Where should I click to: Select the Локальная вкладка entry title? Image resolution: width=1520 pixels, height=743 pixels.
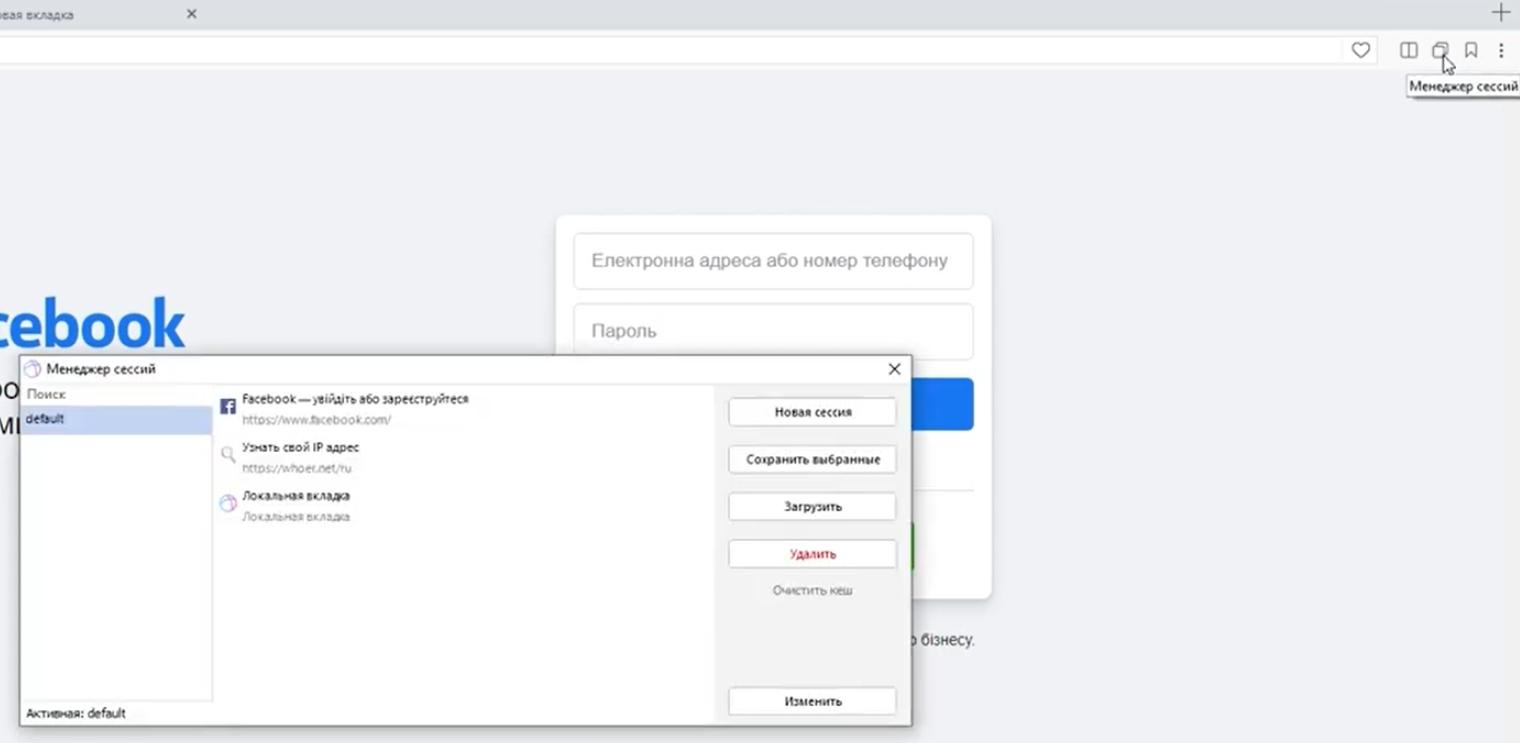[296, 496]
